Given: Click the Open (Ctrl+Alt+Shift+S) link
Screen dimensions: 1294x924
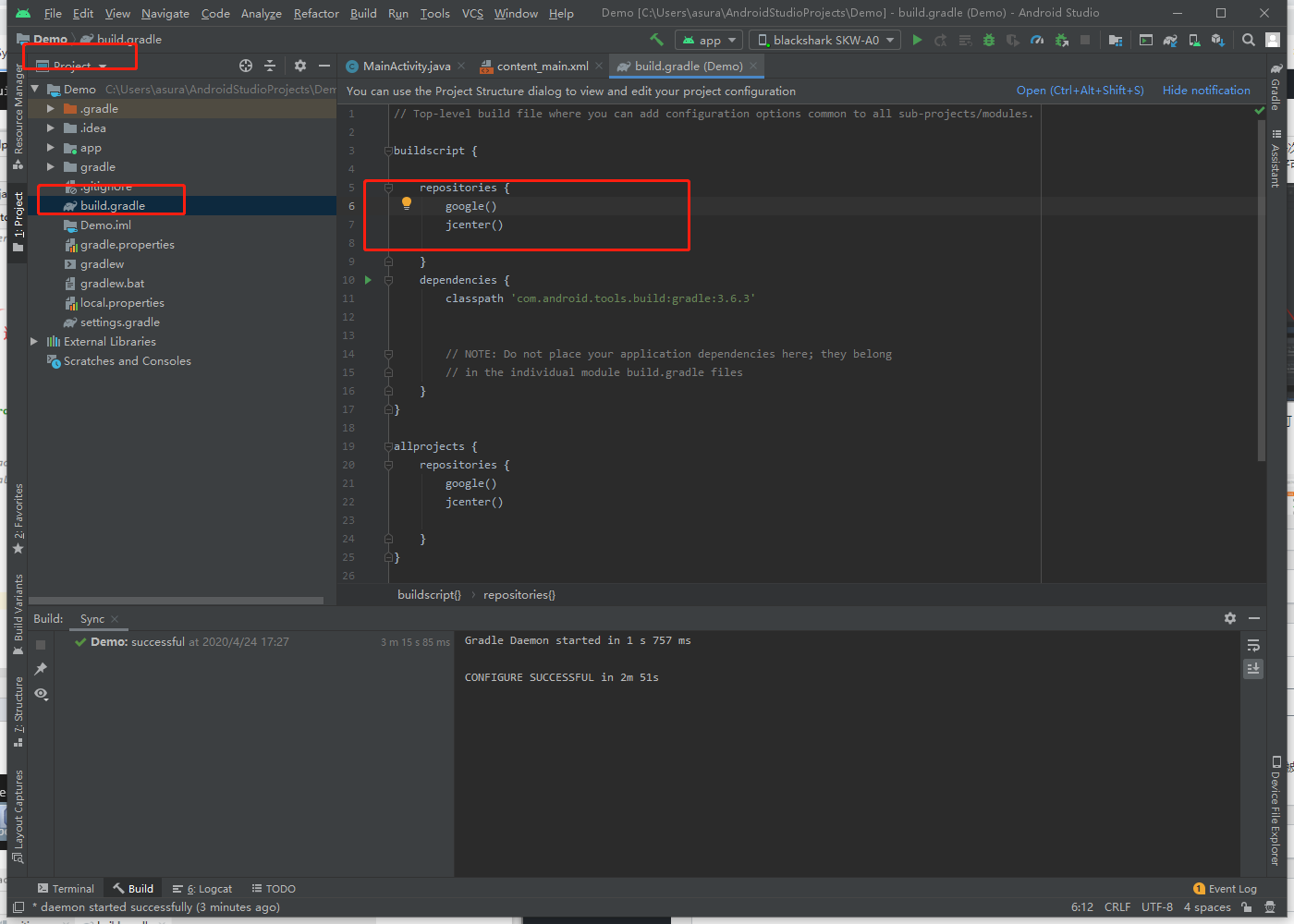Looking at the screenshot, I should point(1080,91).
